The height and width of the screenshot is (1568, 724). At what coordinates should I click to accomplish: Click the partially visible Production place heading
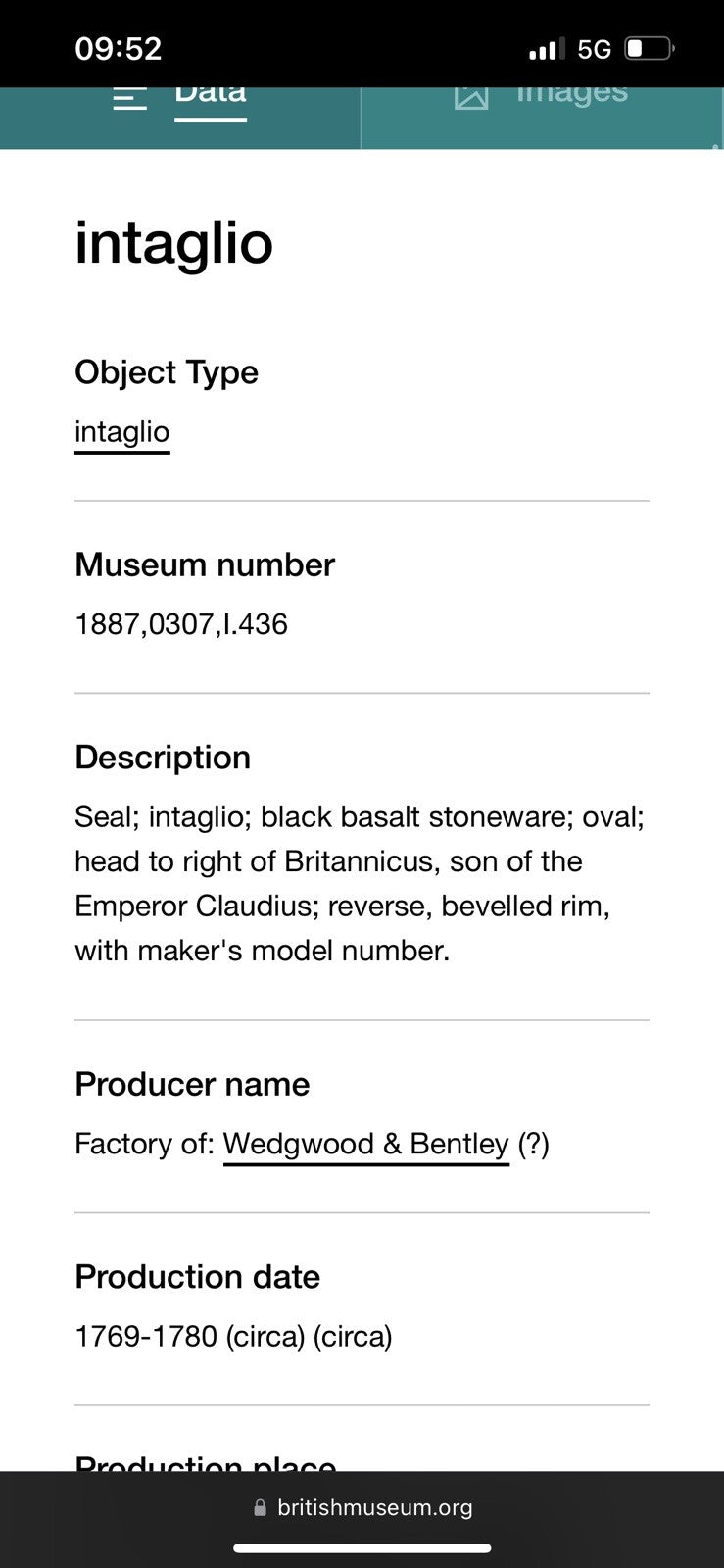[x=206, y=1462]
